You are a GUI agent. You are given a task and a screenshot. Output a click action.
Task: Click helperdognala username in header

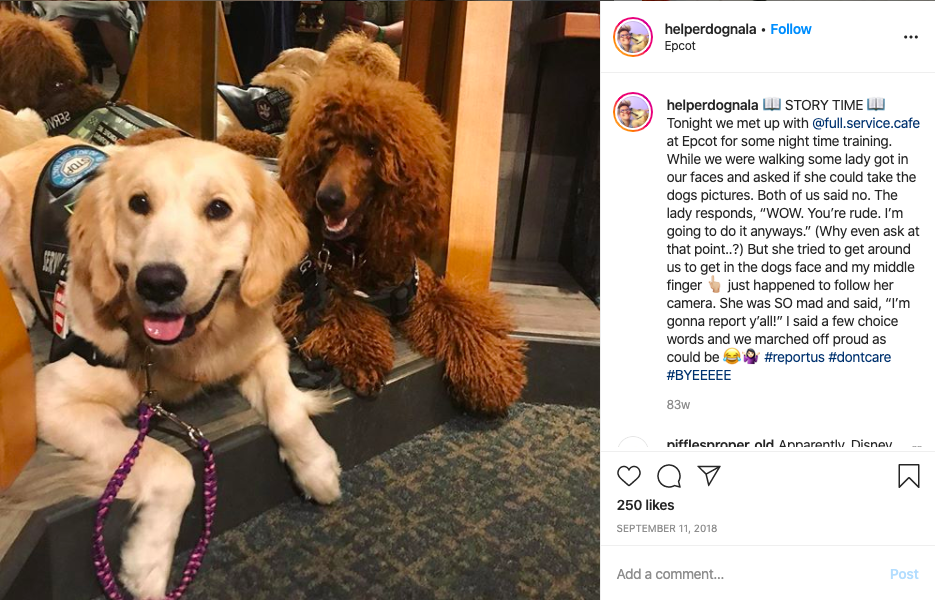[x=710, y=29]
